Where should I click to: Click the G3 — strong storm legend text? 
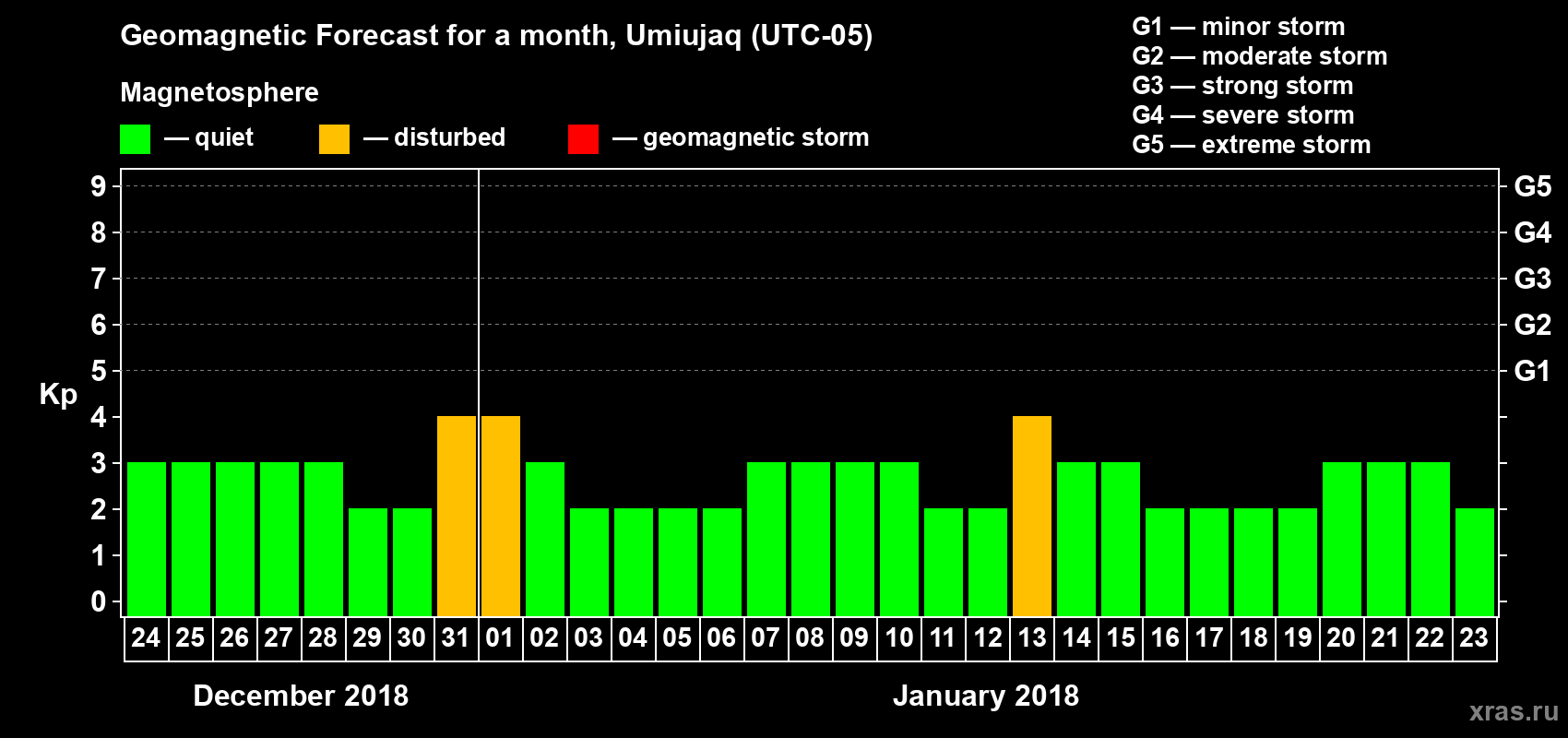click(x=1242, y=86)
